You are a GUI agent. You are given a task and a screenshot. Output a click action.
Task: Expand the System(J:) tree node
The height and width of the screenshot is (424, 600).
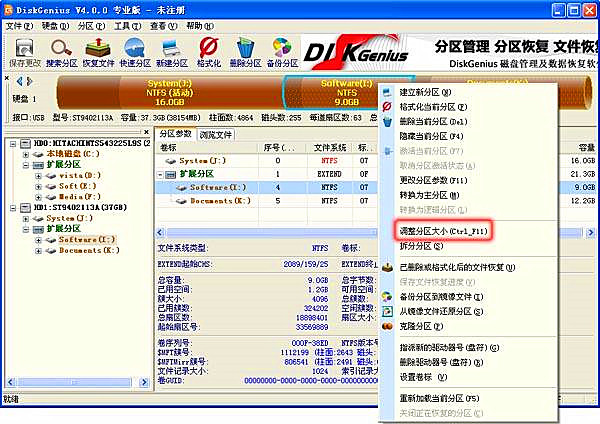26,219
